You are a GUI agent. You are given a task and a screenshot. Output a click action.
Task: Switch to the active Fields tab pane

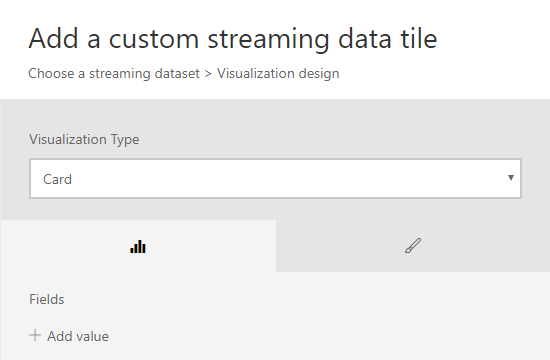(138, 246)
